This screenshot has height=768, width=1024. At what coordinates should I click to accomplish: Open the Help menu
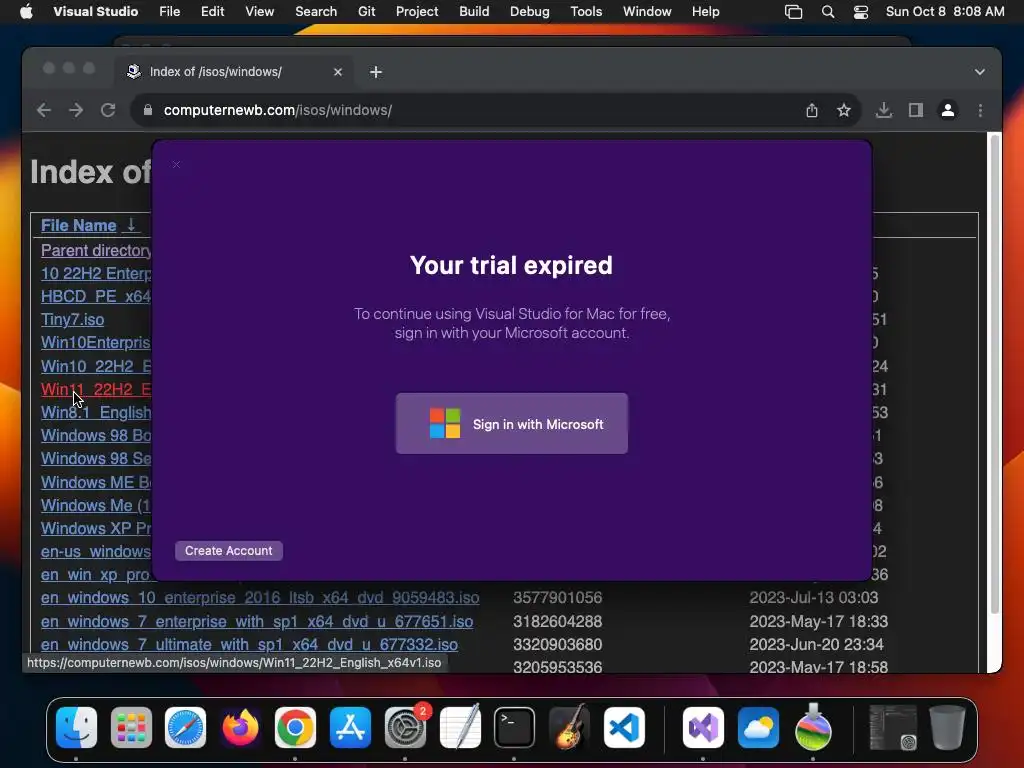[705, 12]
